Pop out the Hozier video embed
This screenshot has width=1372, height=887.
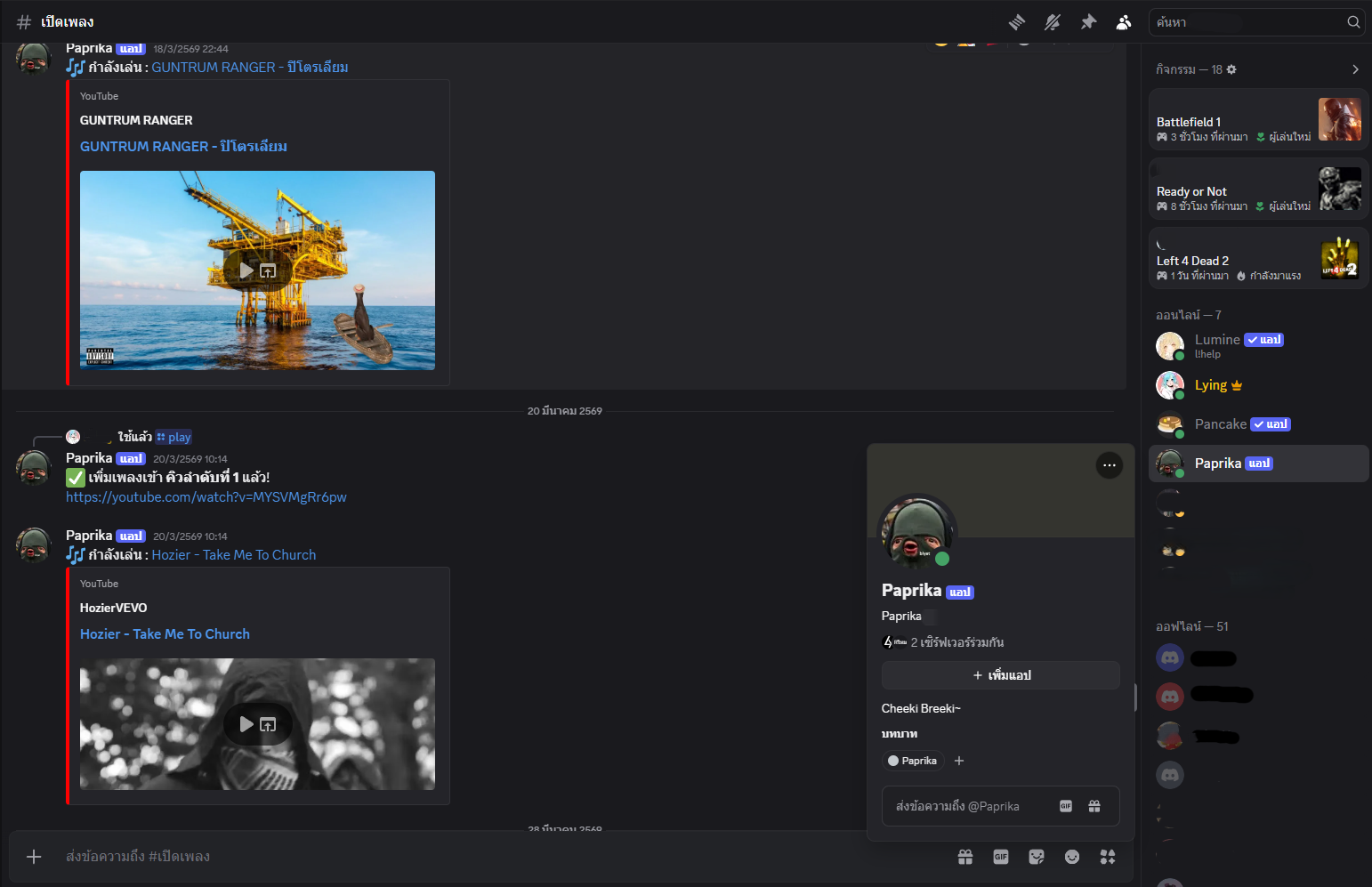pyautogui.click(x=268, y=724)
